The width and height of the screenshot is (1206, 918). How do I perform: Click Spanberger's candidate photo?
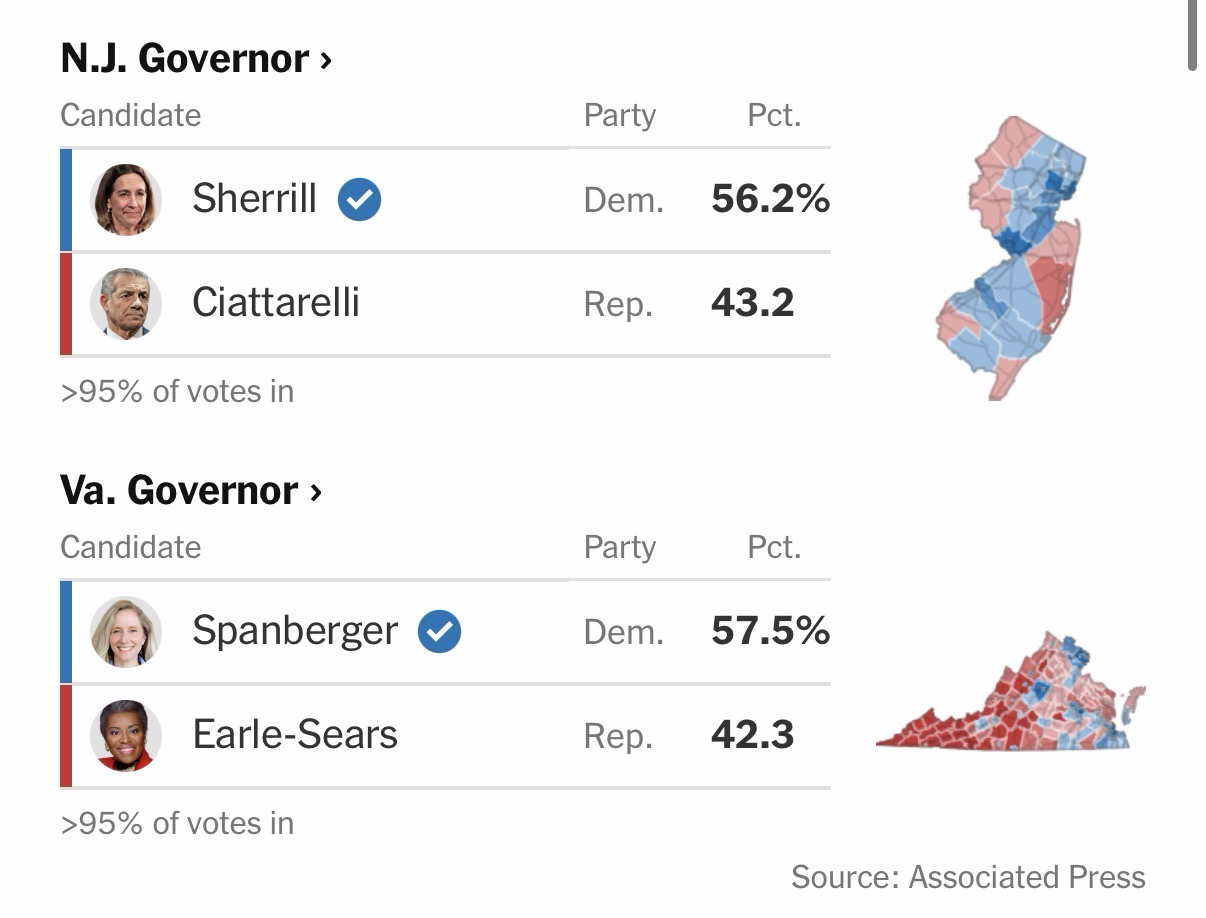[x=126, y=631]
